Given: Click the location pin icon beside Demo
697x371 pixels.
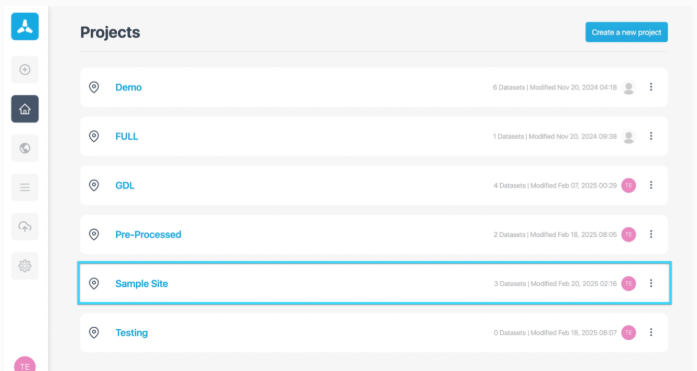Looking at the screenshot, I should click(94, 87).
